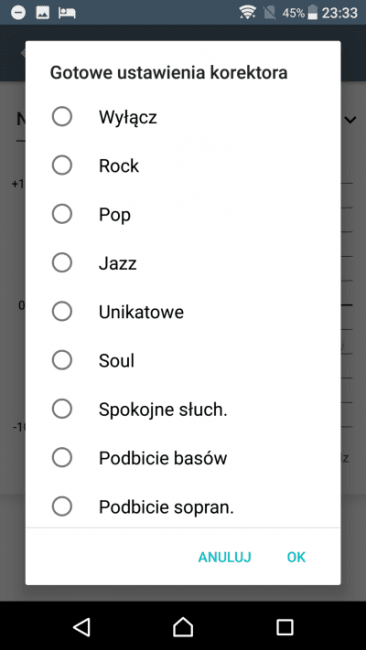
Task: Tap the Android home navigation icon
Action: point(183,626)
